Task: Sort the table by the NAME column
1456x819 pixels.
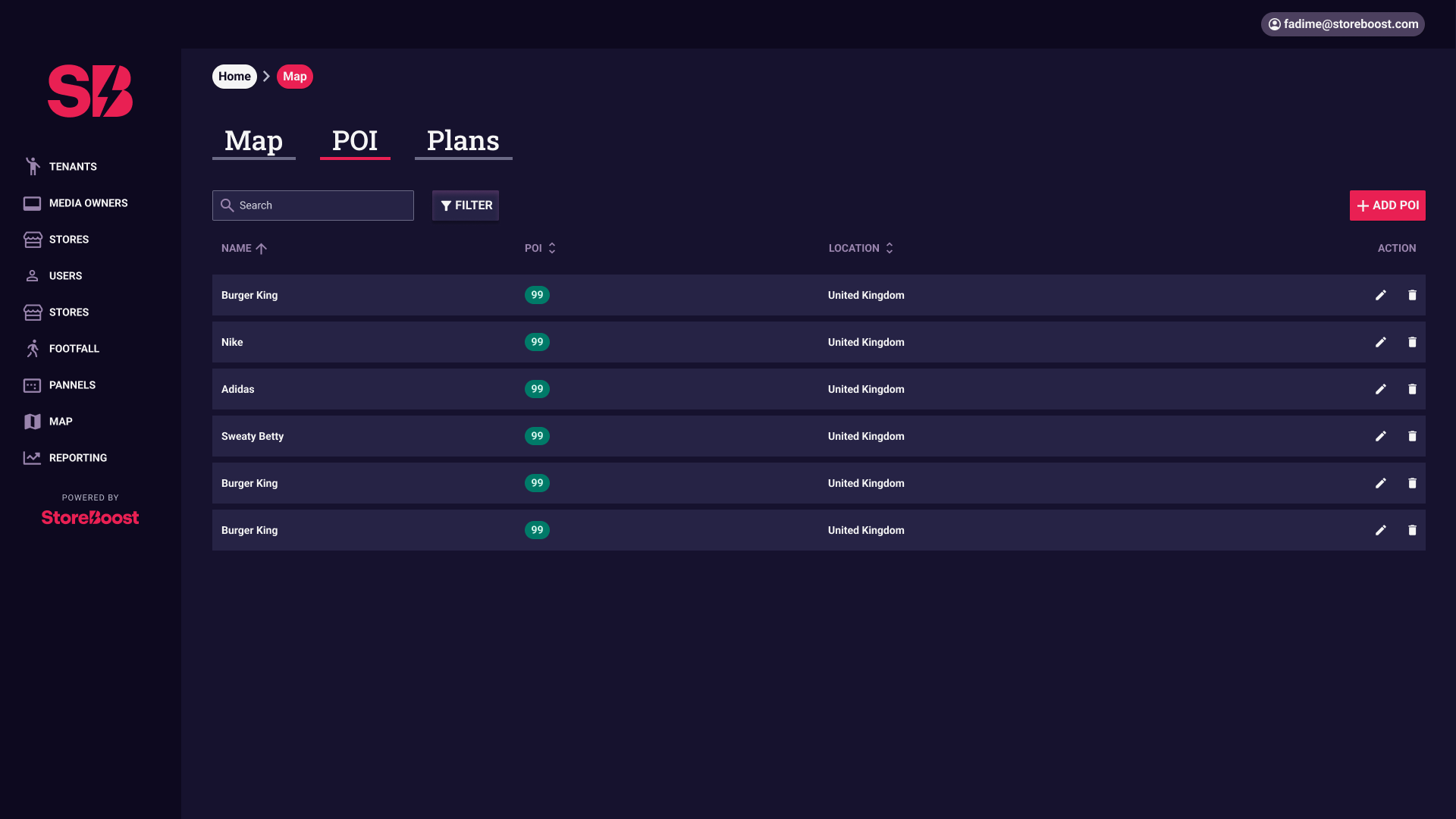Action: click(x=244, y=248)
